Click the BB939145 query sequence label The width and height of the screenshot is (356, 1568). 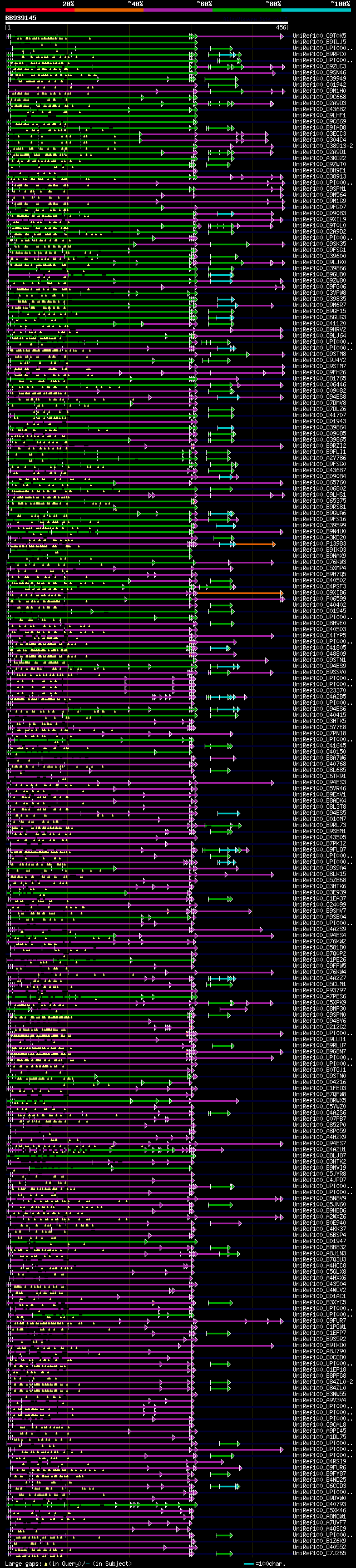click(x=21, y=18)
